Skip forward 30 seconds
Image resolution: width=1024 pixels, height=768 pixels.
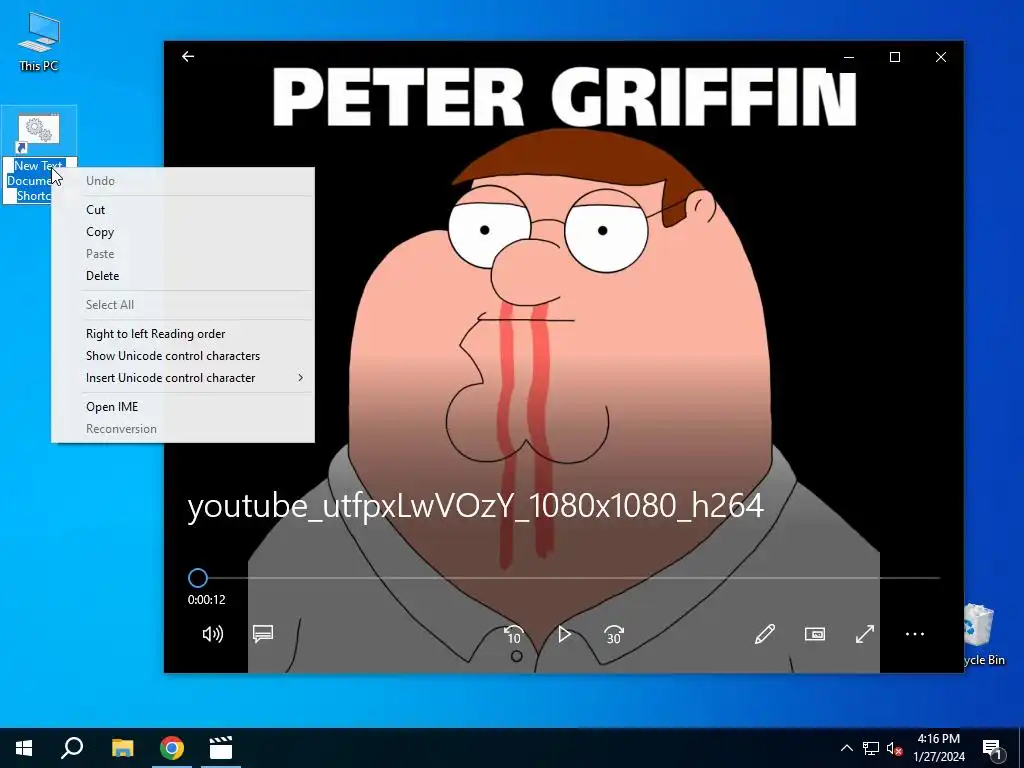pos(614,634)
